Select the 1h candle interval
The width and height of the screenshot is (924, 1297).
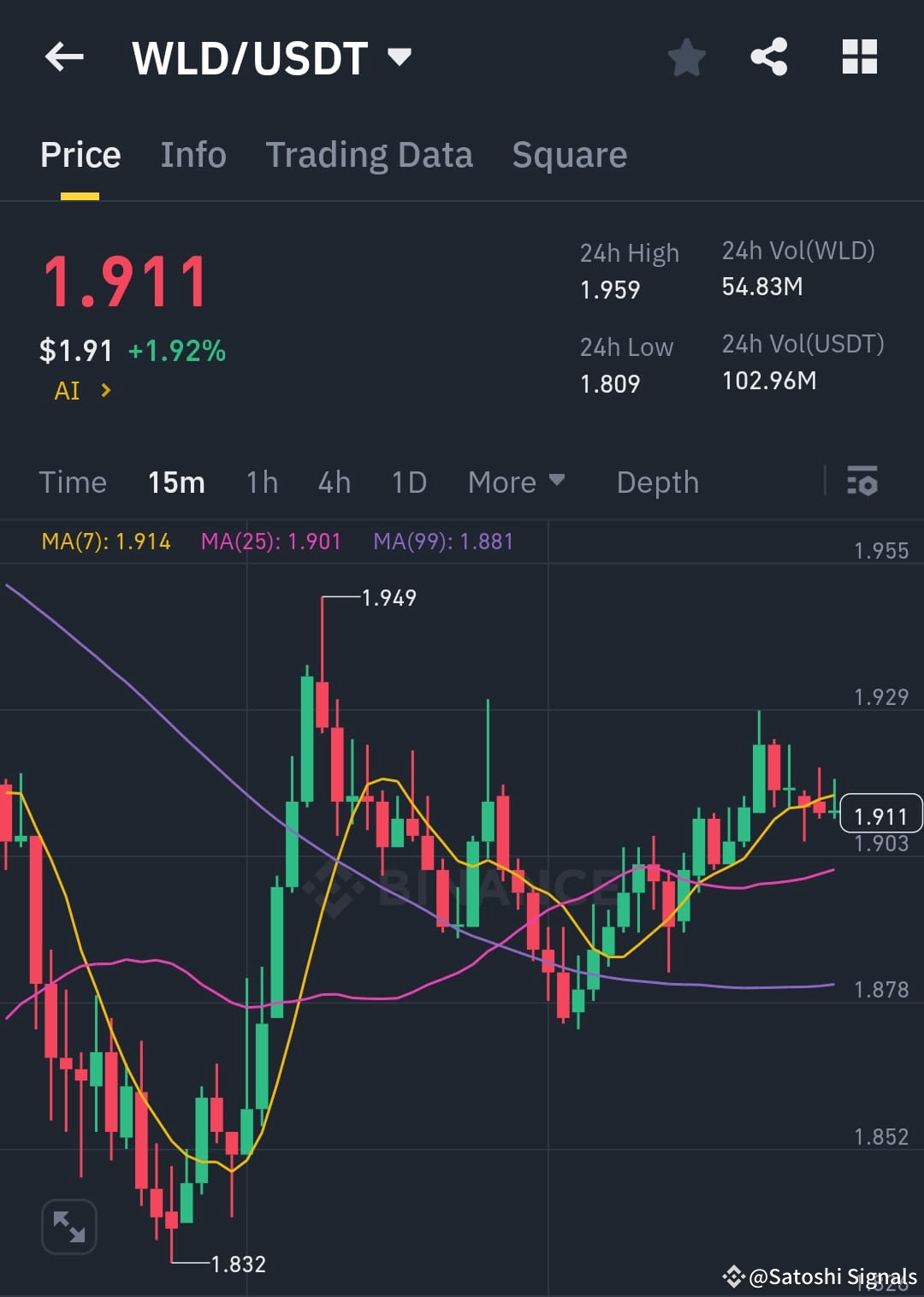pyautogui.click(x=262, y=483)
